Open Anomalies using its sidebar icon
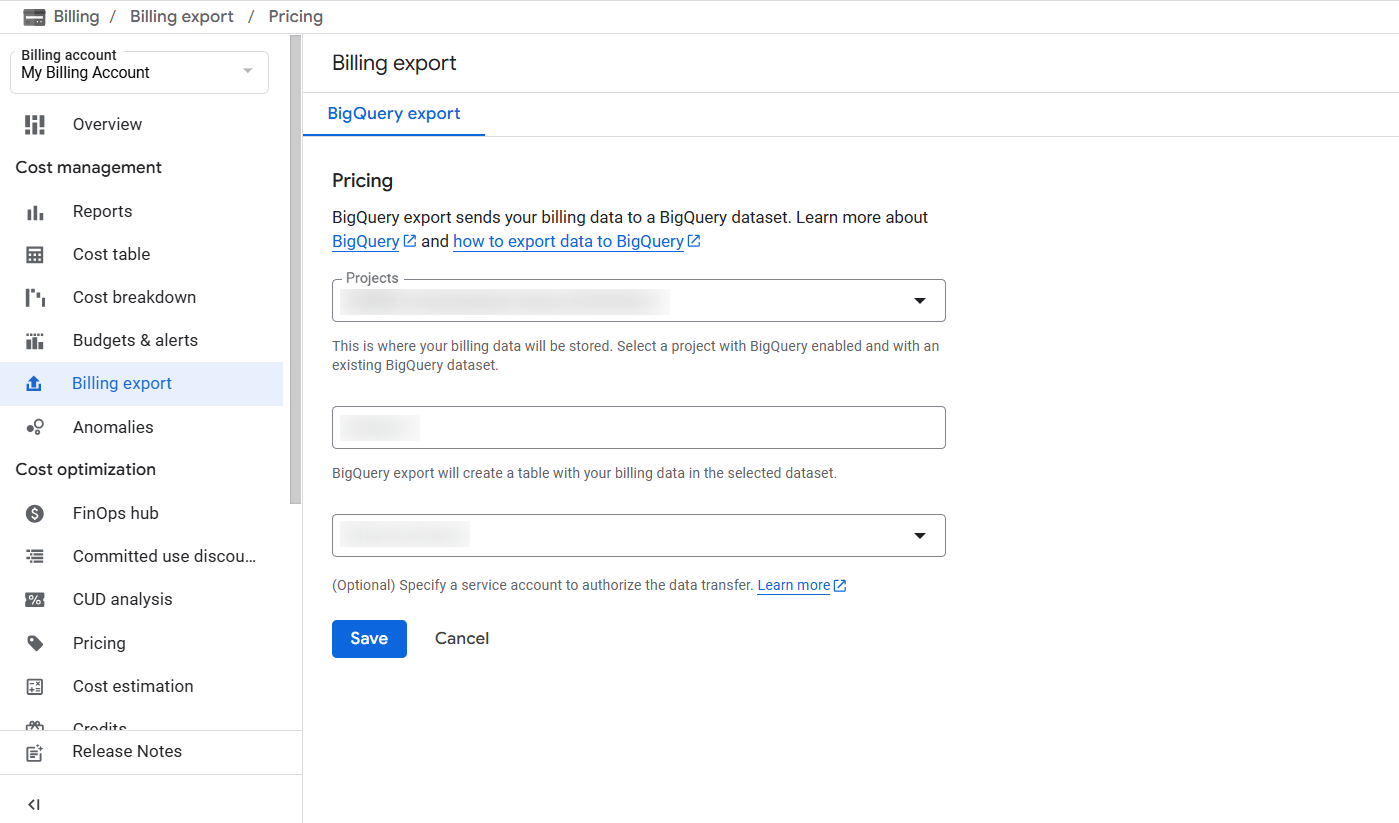This screenshot has width=1399, height=823. point(35,427)
